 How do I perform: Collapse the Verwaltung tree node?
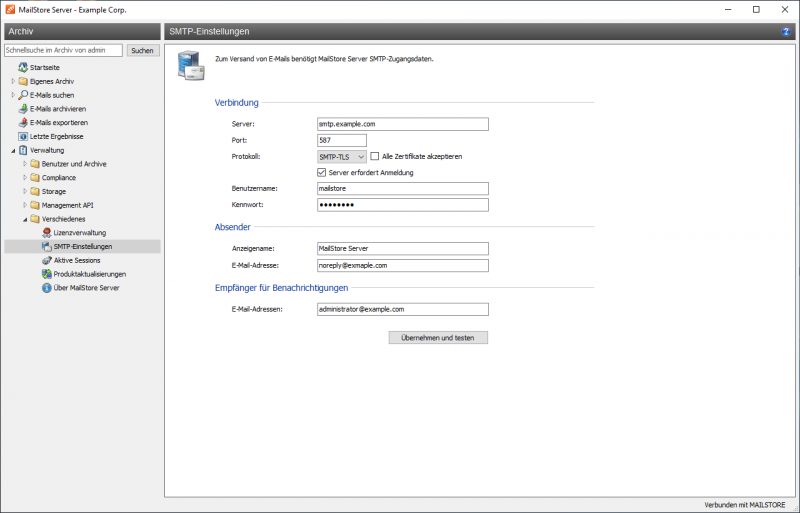(x=13, y=150)
